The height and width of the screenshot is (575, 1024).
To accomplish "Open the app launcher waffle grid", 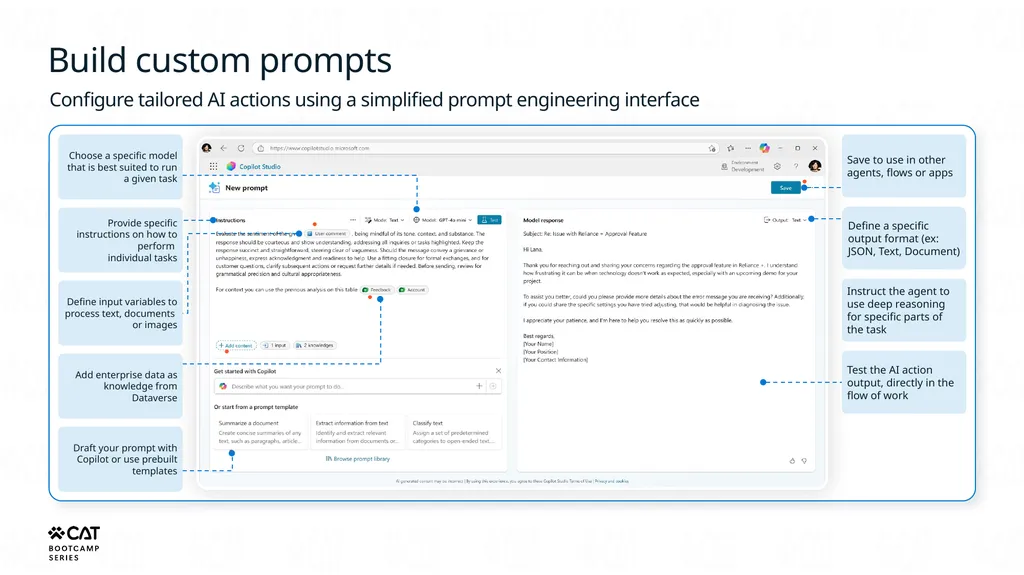I will tap(214, 167).
